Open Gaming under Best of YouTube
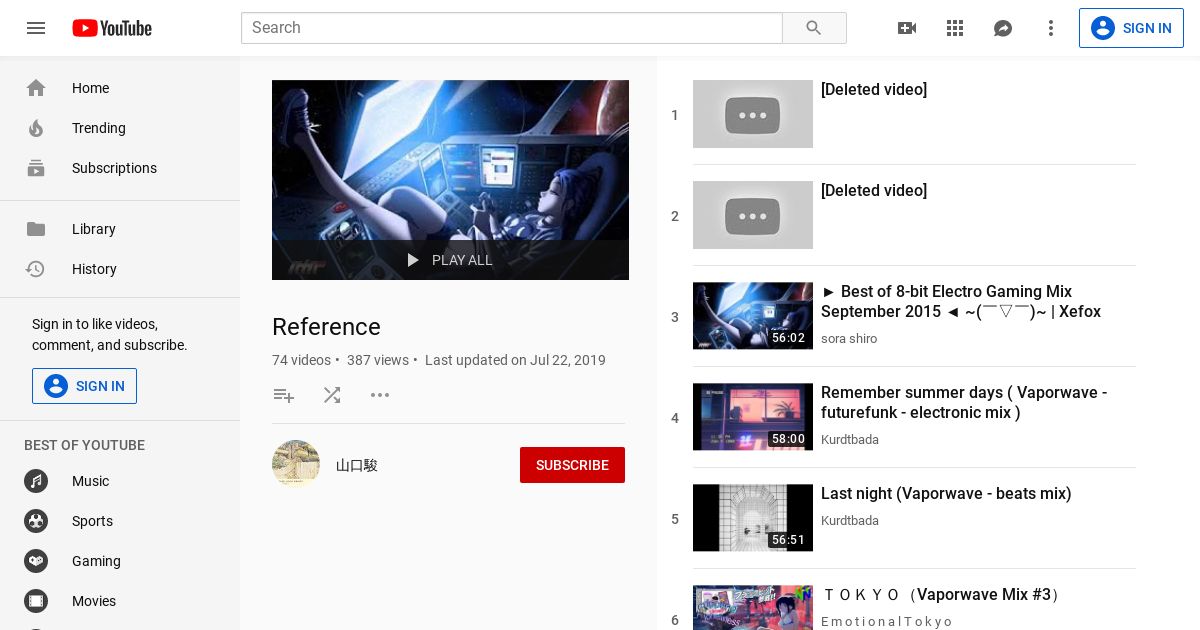This screenshot has height=630, width=1200. click(x=120, y=561)
